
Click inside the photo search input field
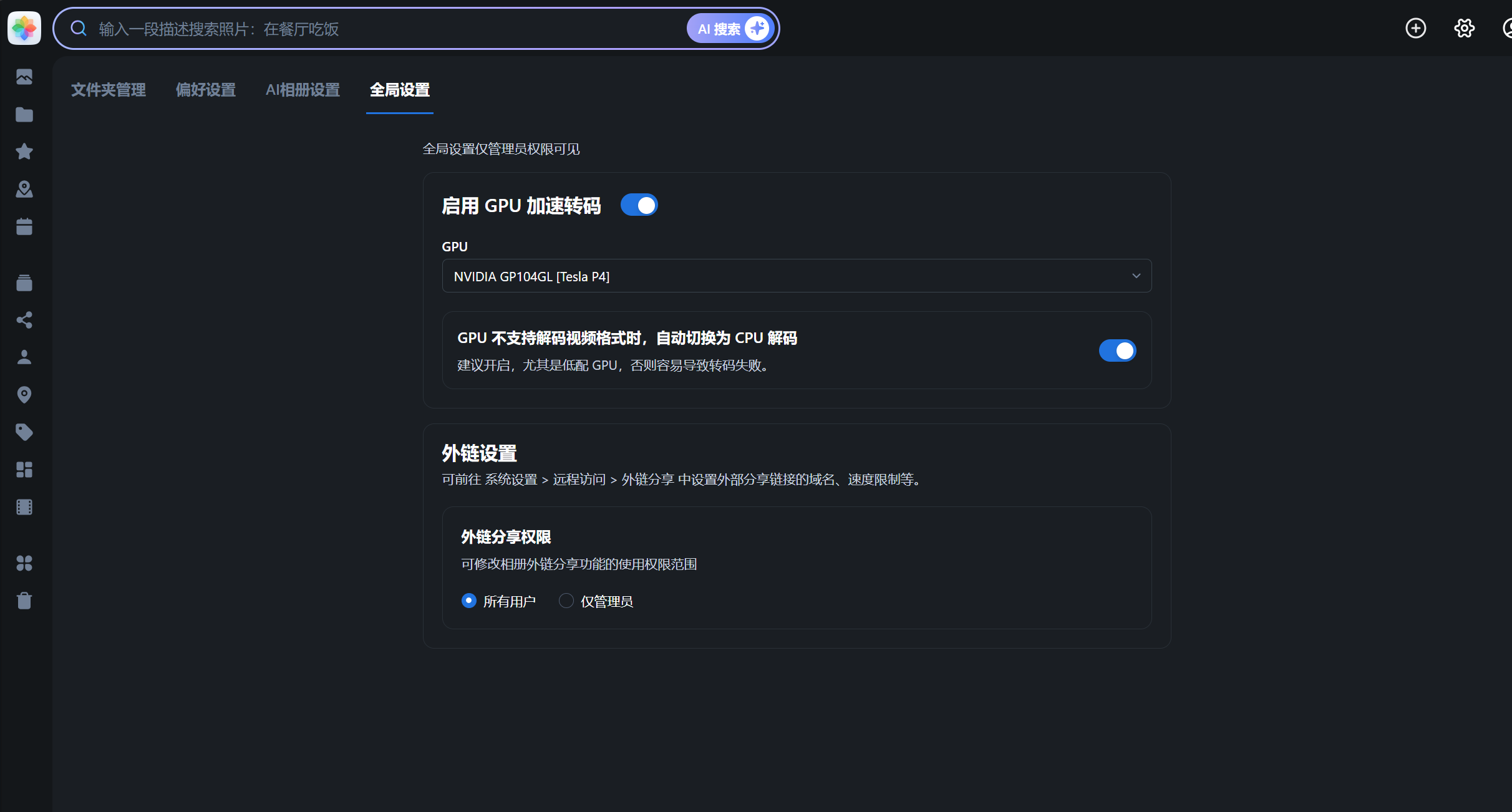pos(374,28)
